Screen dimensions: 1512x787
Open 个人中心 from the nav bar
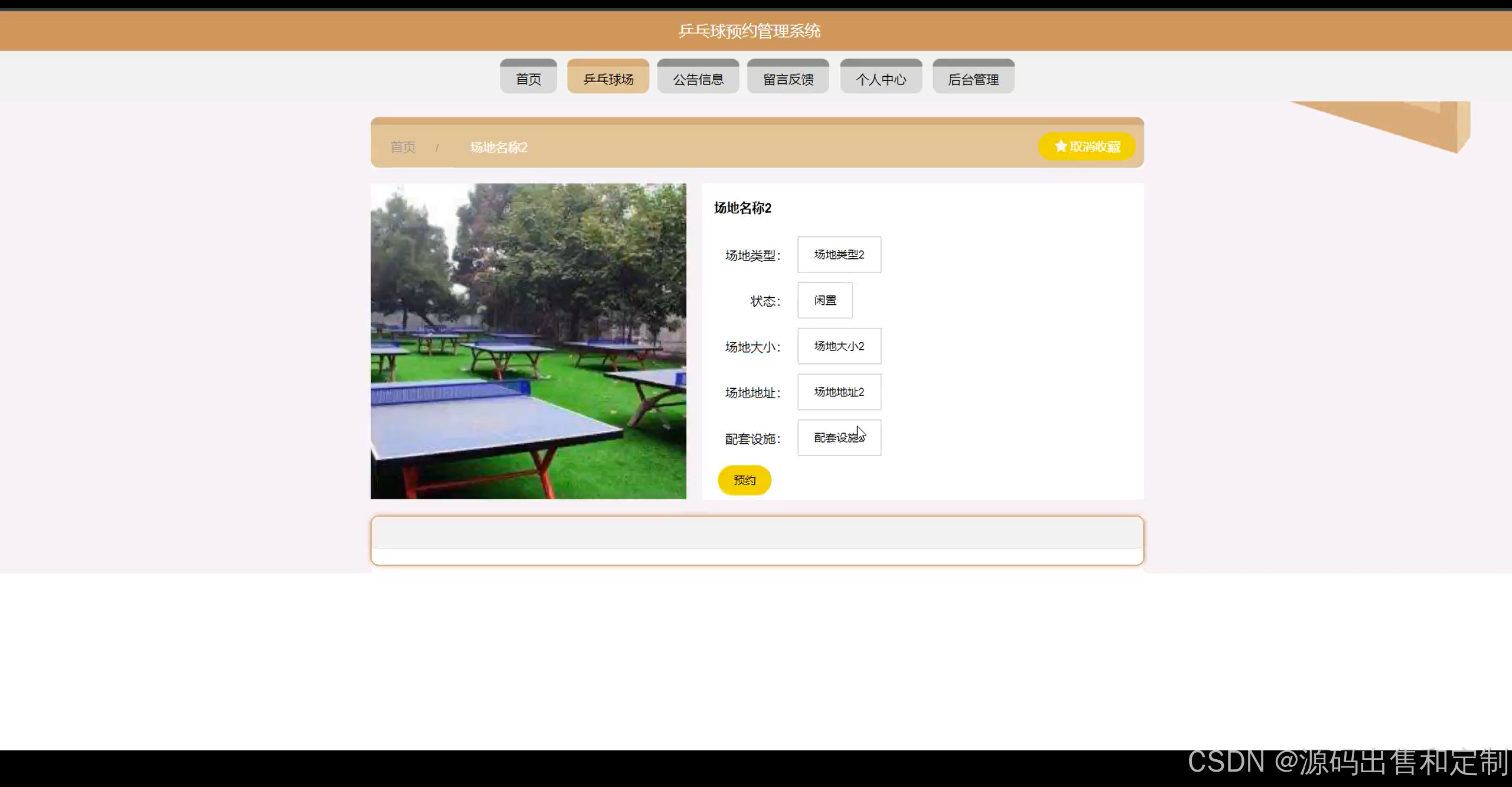(881, 79)
